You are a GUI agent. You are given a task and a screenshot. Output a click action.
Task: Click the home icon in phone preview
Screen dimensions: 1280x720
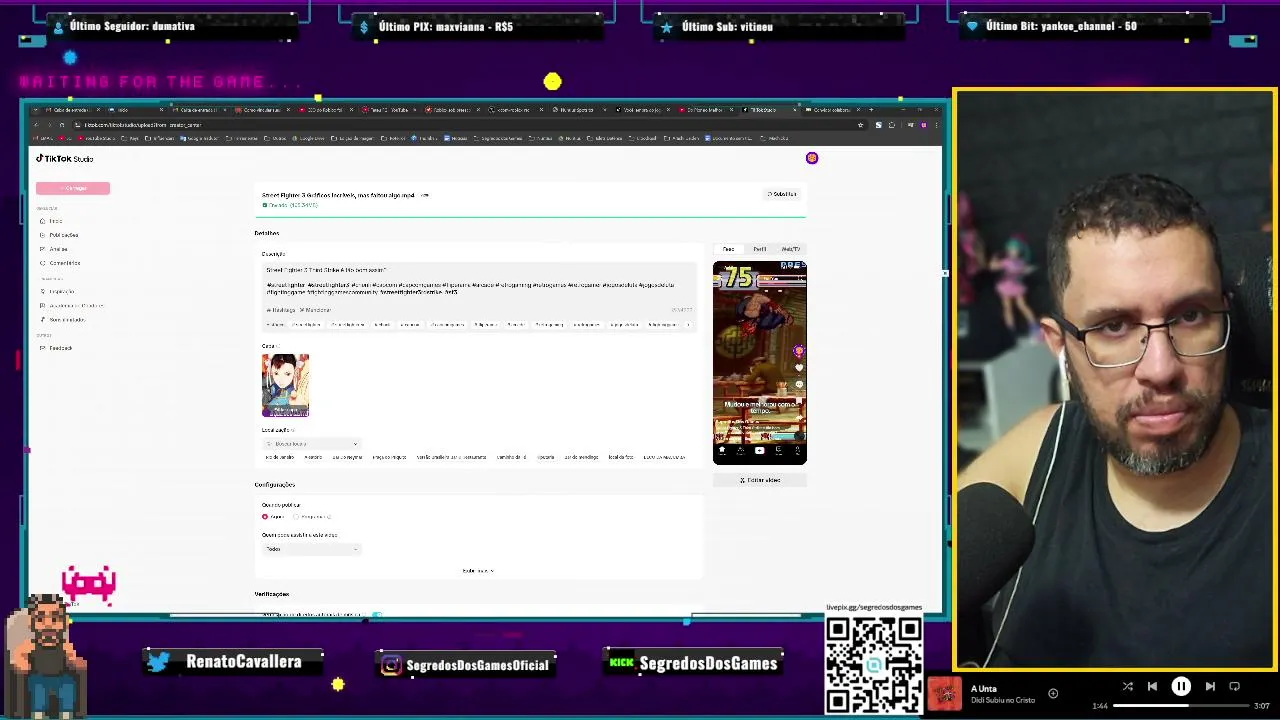pos(722,451)
